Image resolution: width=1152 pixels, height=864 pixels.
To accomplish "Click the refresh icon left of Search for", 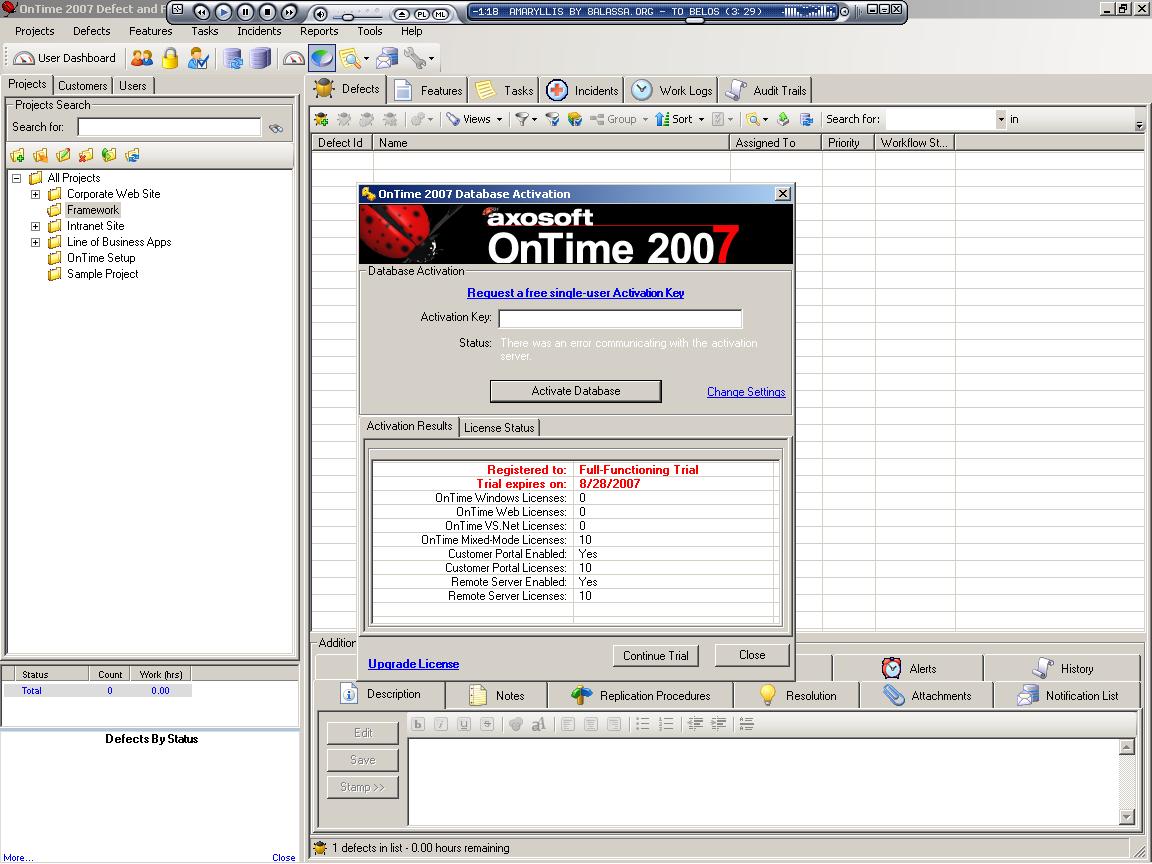I will pos(807,119).
